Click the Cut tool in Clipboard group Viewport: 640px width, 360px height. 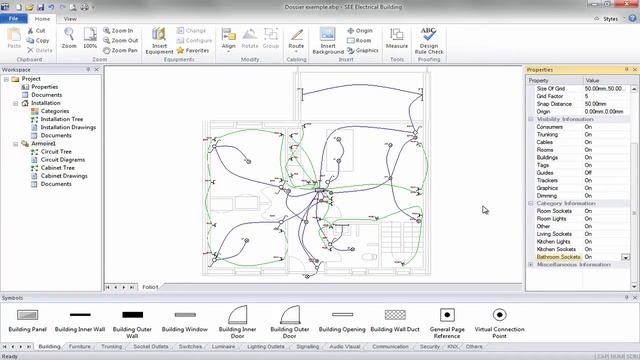tap(36, 31)
